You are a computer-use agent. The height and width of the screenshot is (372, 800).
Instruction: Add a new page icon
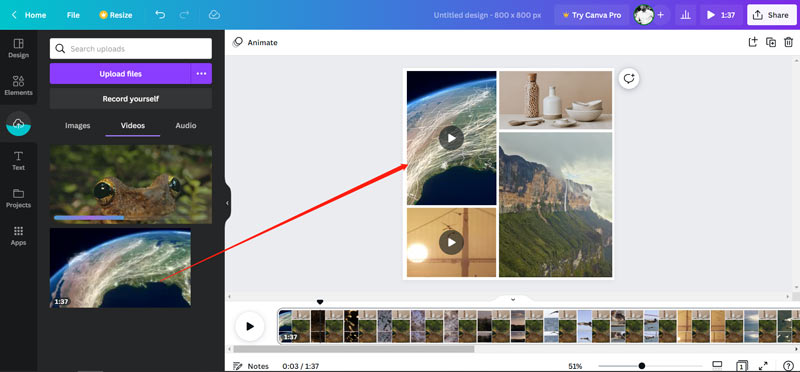pyautogui.click(x=753, y=42)
